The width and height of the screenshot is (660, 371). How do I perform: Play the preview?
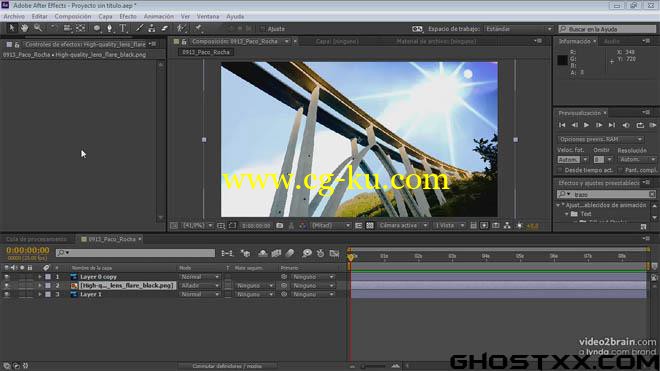(586, 125)
